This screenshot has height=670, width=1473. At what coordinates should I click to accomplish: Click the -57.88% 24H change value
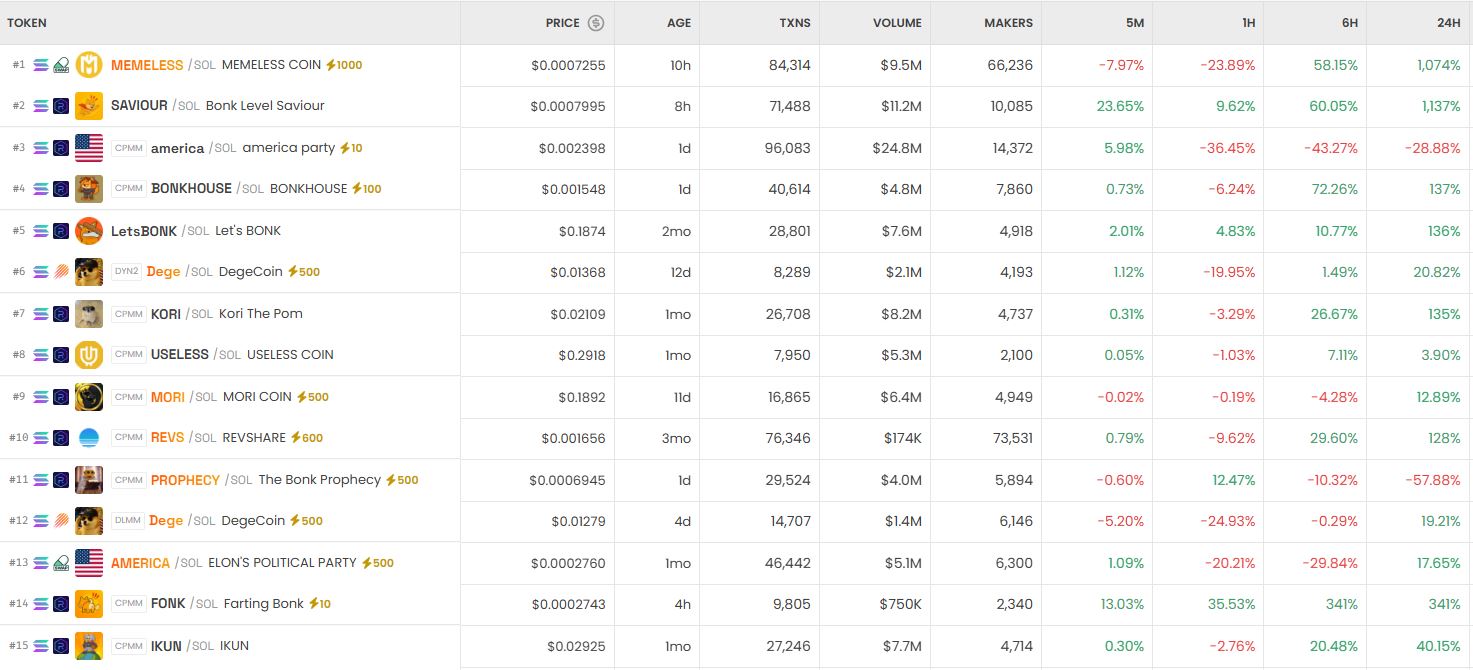coord(1432,480)
